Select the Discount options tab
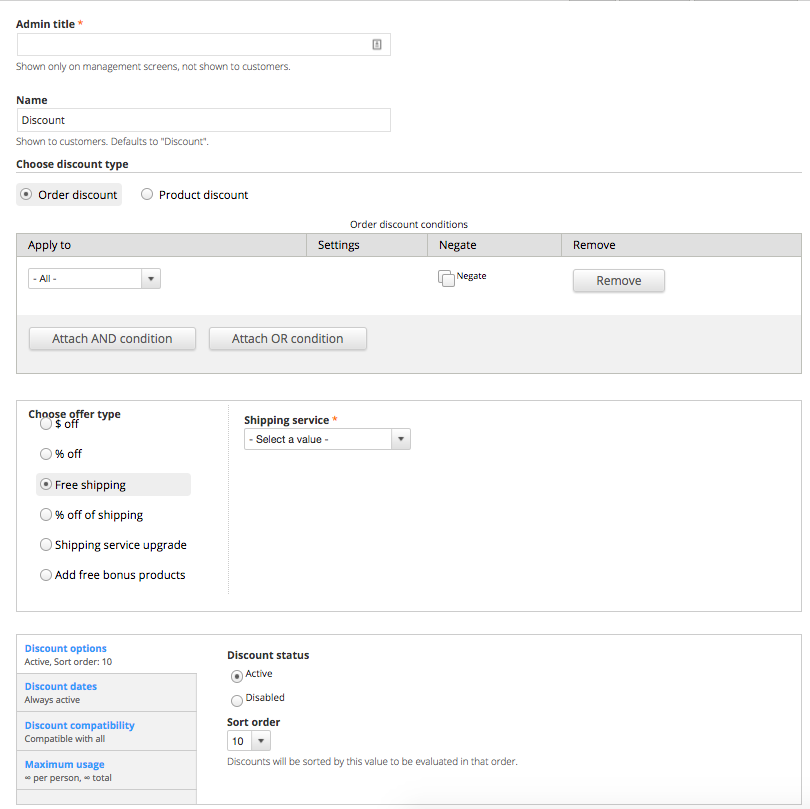This screenshot has height=809, width=810. [x=66, y=649]
